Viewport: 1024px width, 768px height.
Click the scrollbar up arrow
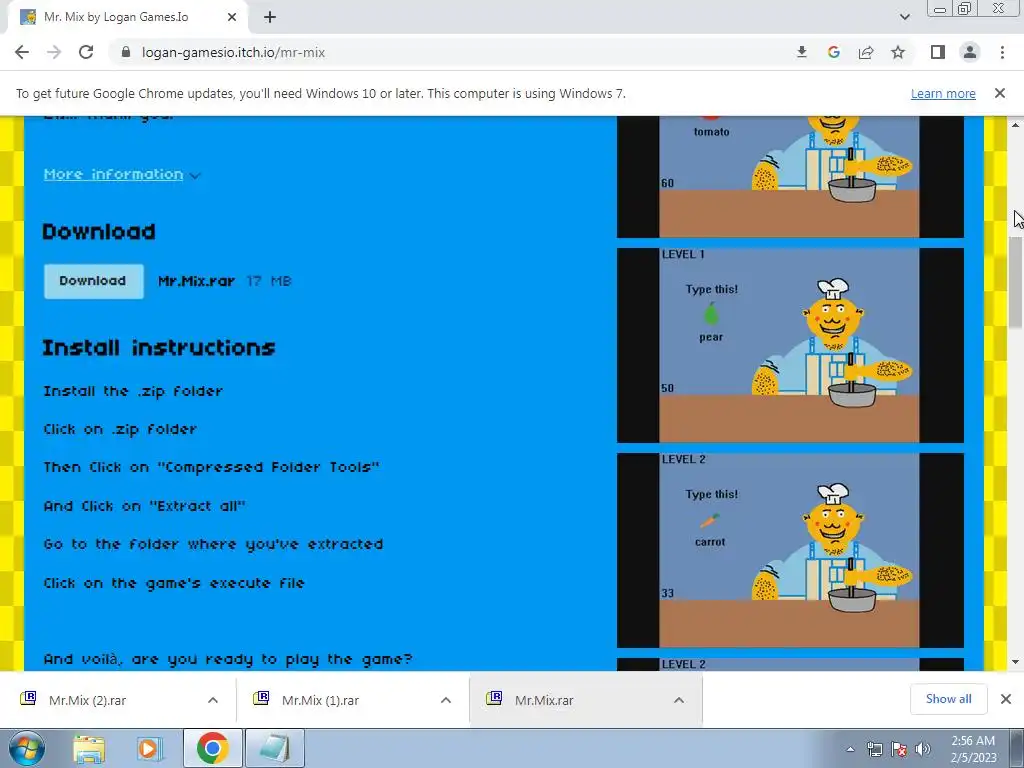click(x=1016, y=125)
